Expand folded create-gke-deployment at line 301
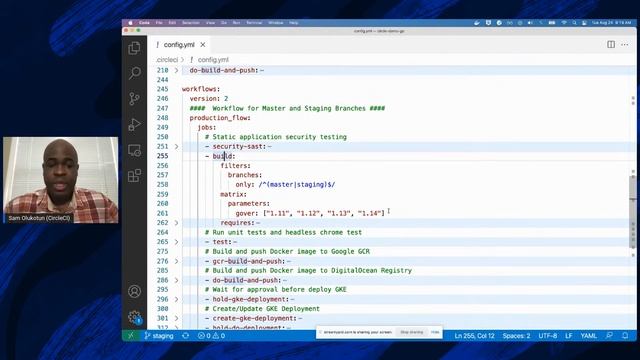 176,318
